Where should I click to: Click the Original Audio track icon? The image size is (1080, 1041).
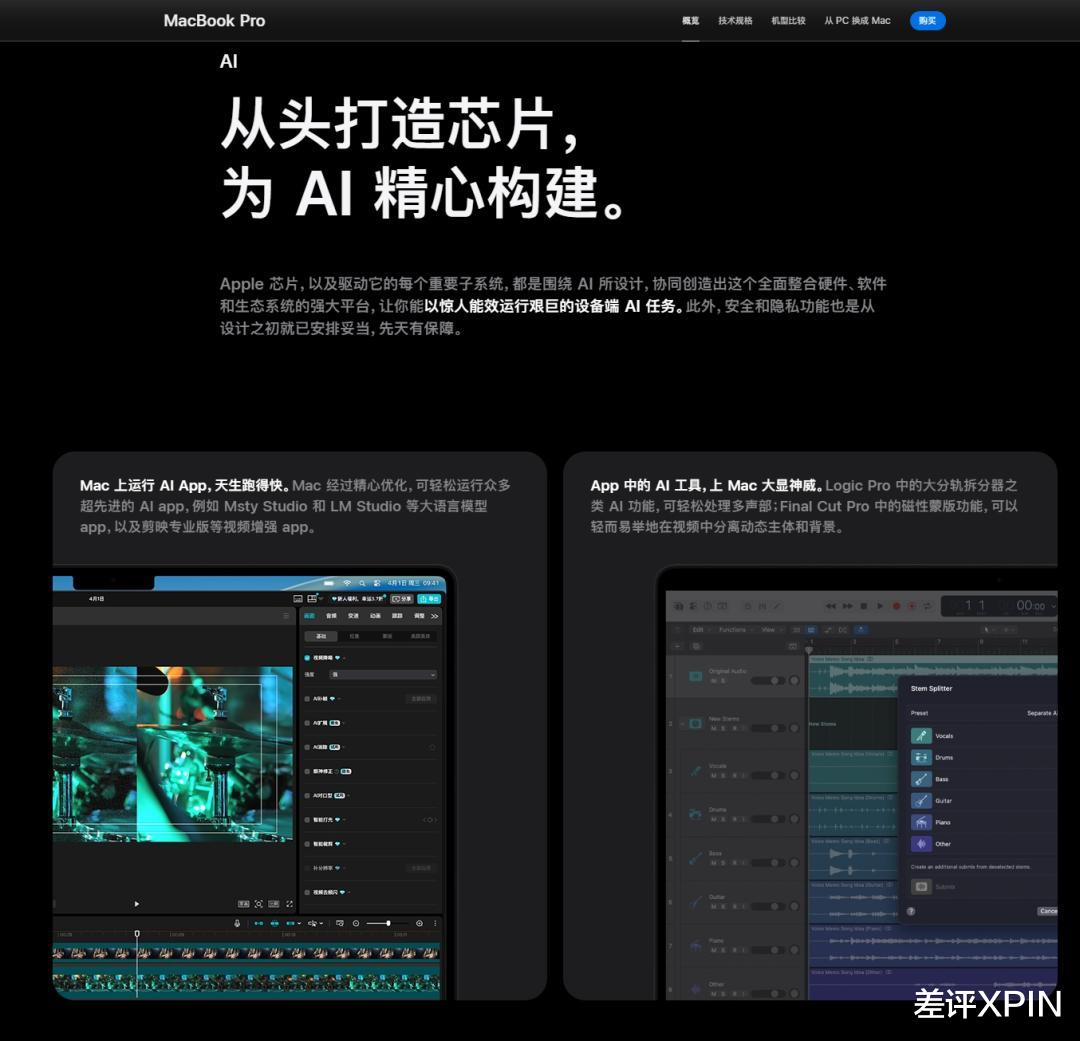[695, 676]
